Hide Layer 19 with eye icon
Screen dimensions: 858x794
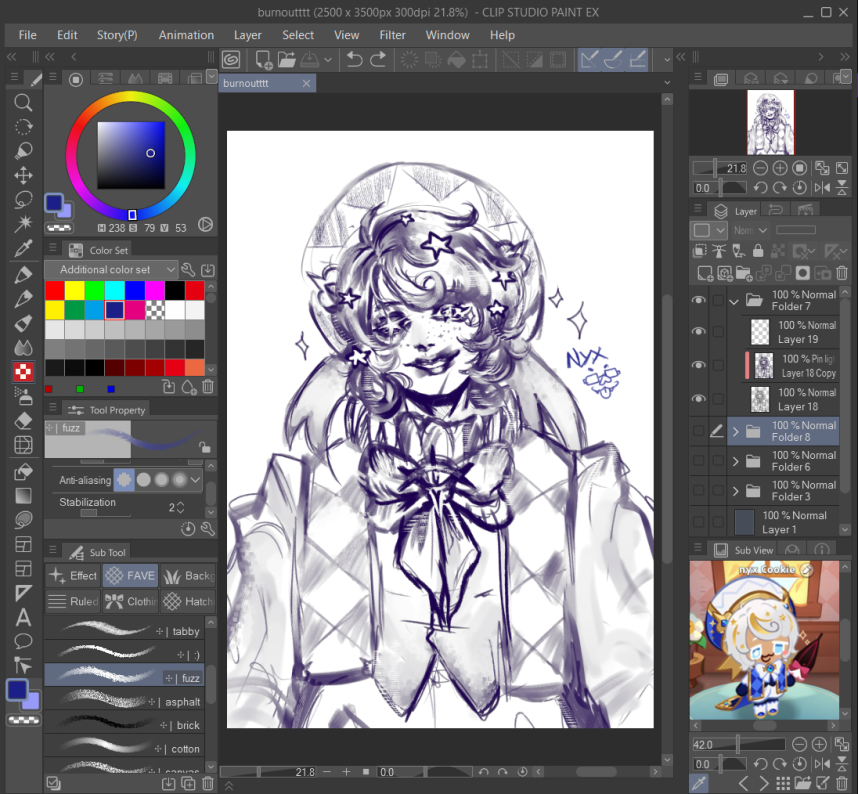coord(699,332)
